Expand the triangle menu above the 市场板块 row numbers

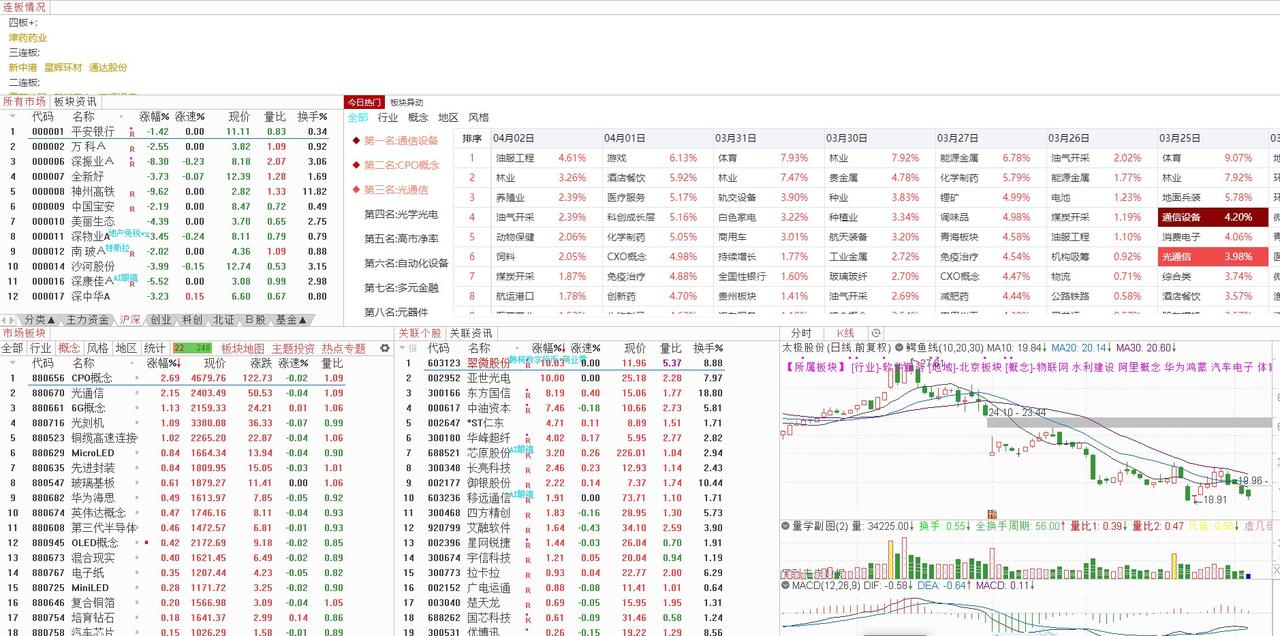pyautogui.click(x=12, y=363)
